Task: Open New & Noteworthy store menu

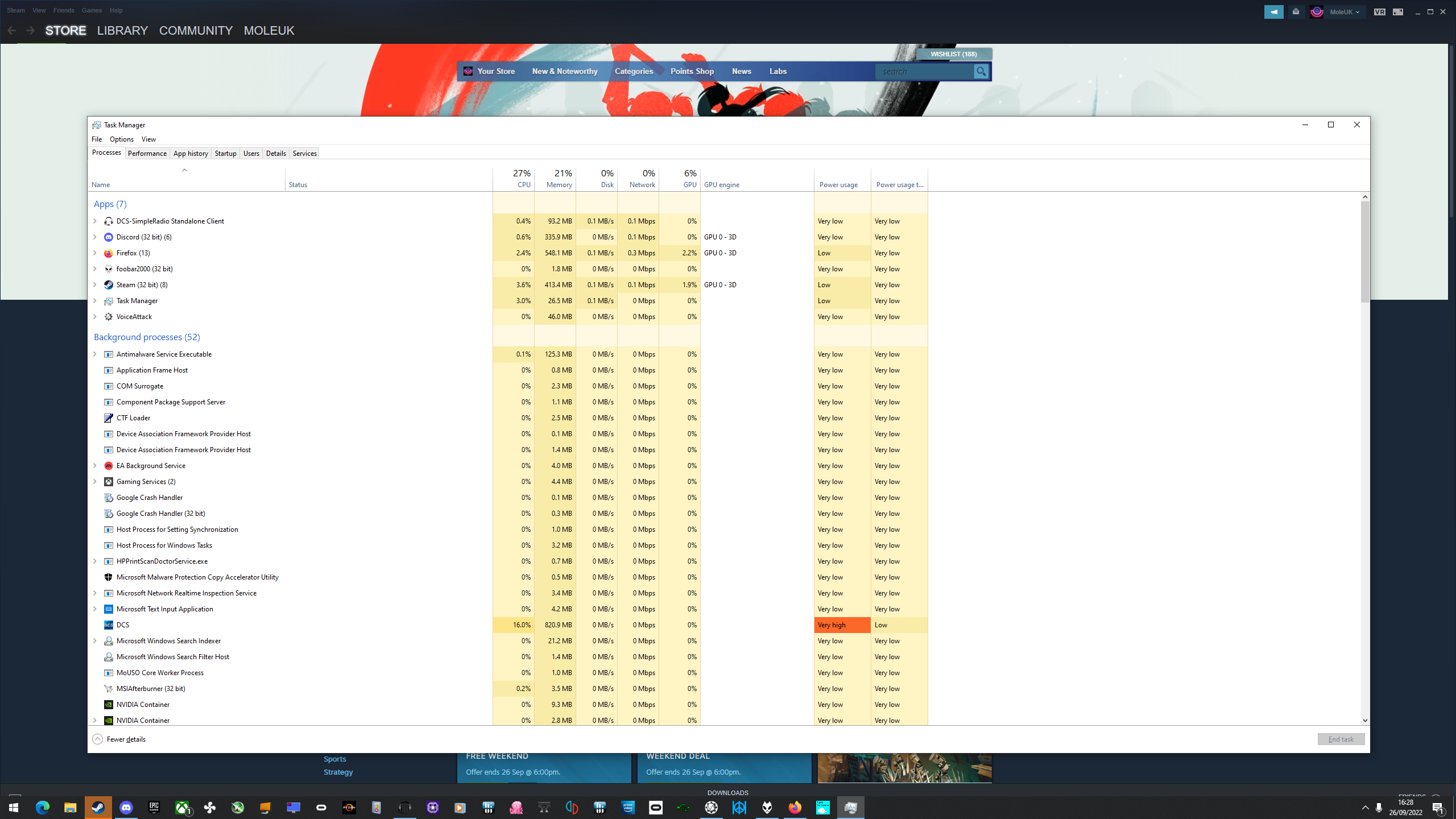Action: tap(565, 71)
